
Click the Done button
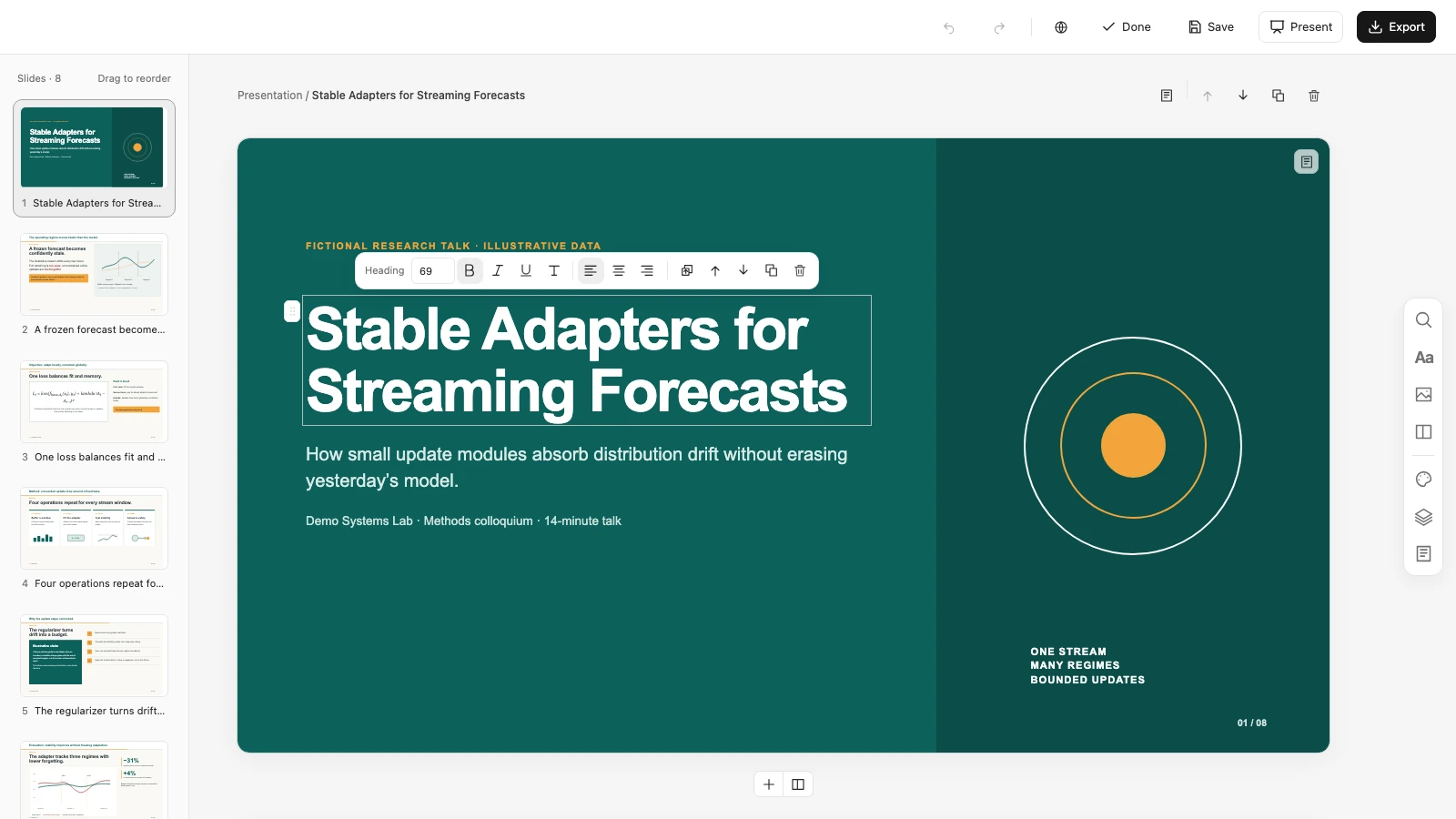coord(1127,27)
